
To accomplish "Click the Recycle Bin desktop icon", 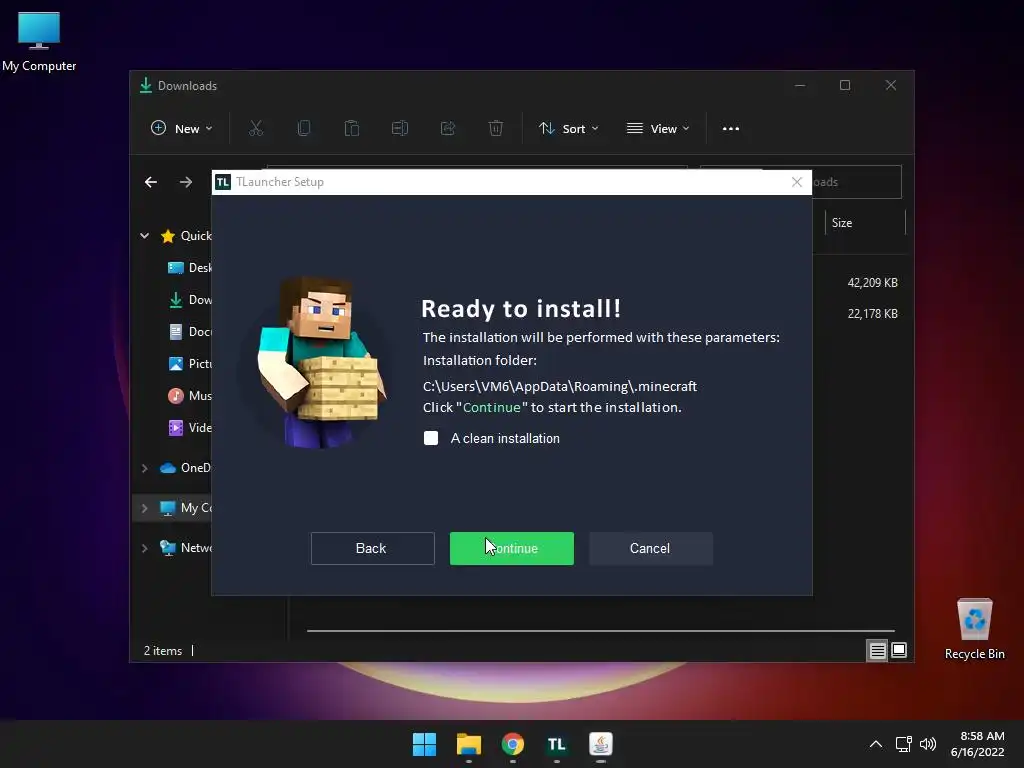I will [974, 630].
